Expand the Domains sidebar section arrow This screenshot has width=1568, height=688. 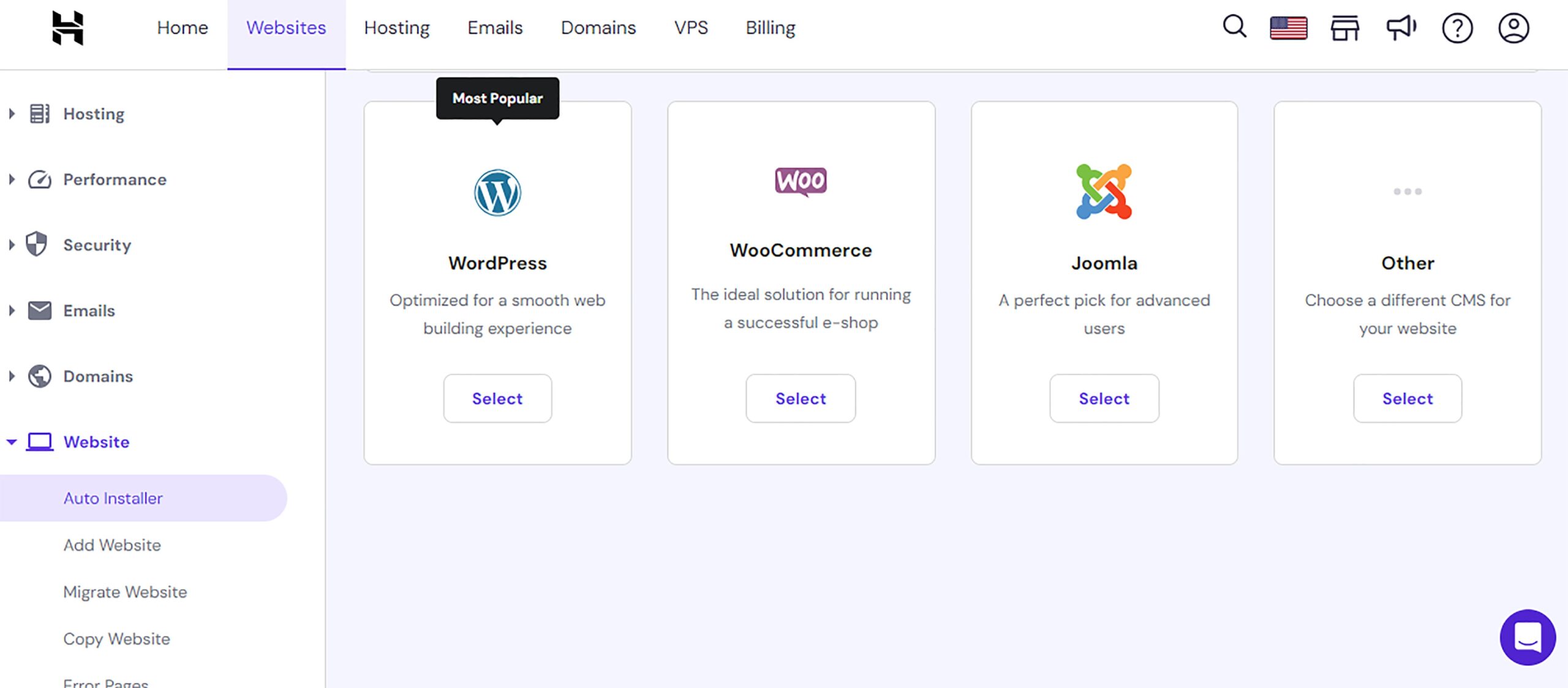tap(12, 376)
